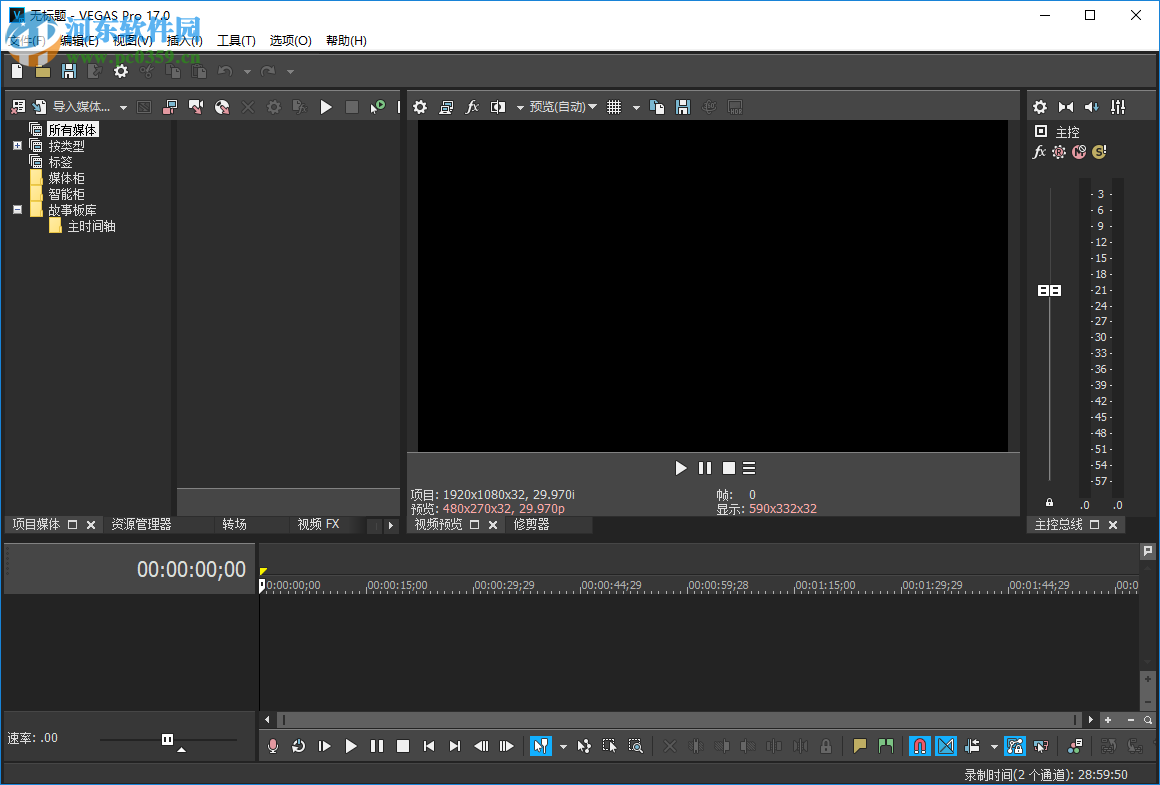
Task: Click the Insert Audio Bus icon in mixer
Action: (x=1090, y=107)
